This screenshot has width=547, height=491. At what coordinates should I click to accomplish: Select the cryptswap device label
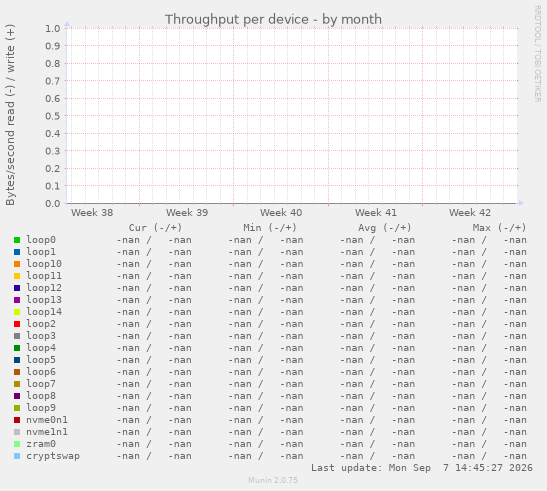click(53, 456)
